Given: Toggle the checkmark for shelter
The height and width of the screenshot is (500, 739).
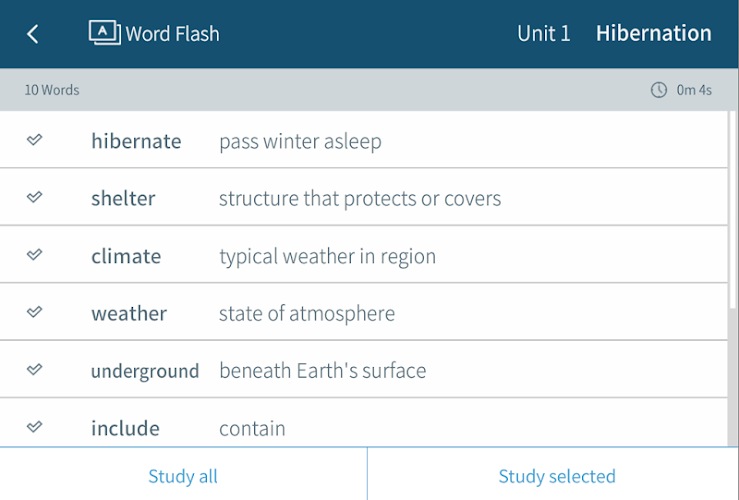Looking at the screenshot, I should [x=34, y=197].
